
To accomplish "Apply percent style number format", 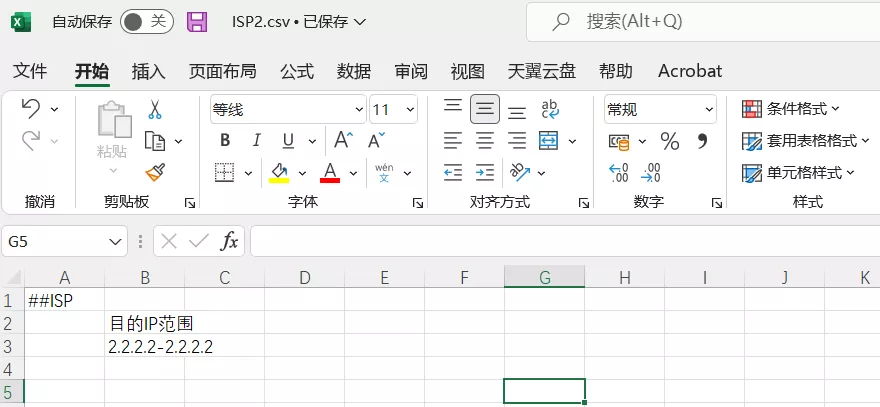I will tap(669, 141).
